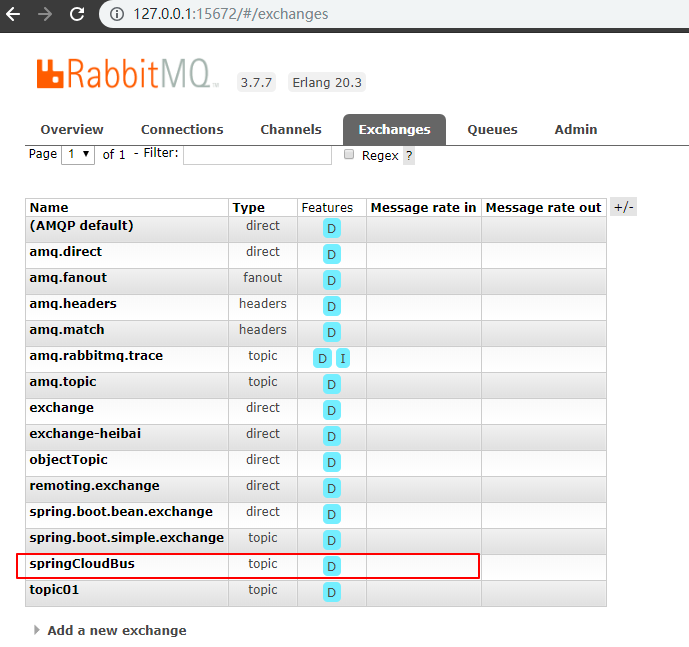Viewport: 689px width, 647px height.
Task: Click the D badge in springCloudBus row
Action: click(331, 566)
